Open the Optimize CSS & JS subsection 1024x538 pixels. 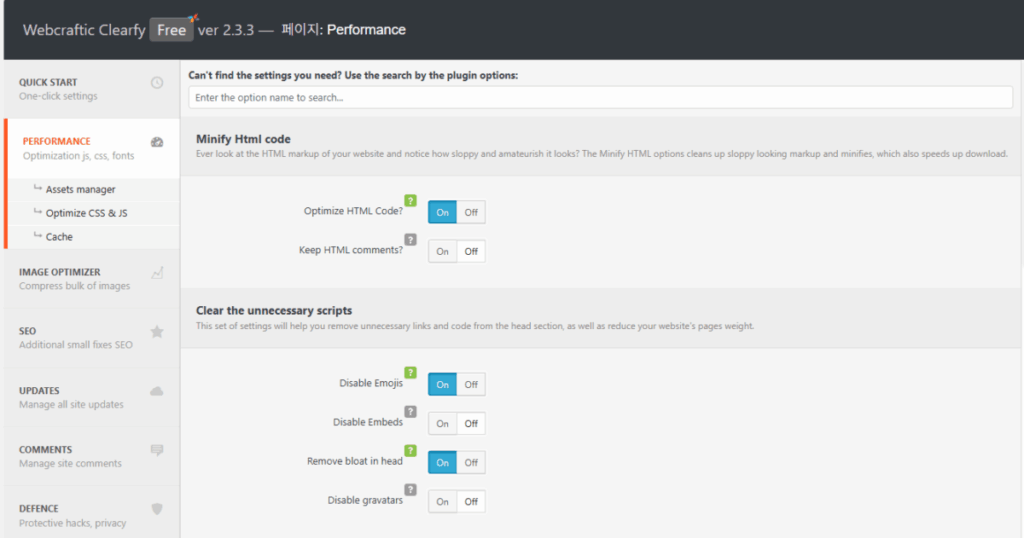click(87, 213)
